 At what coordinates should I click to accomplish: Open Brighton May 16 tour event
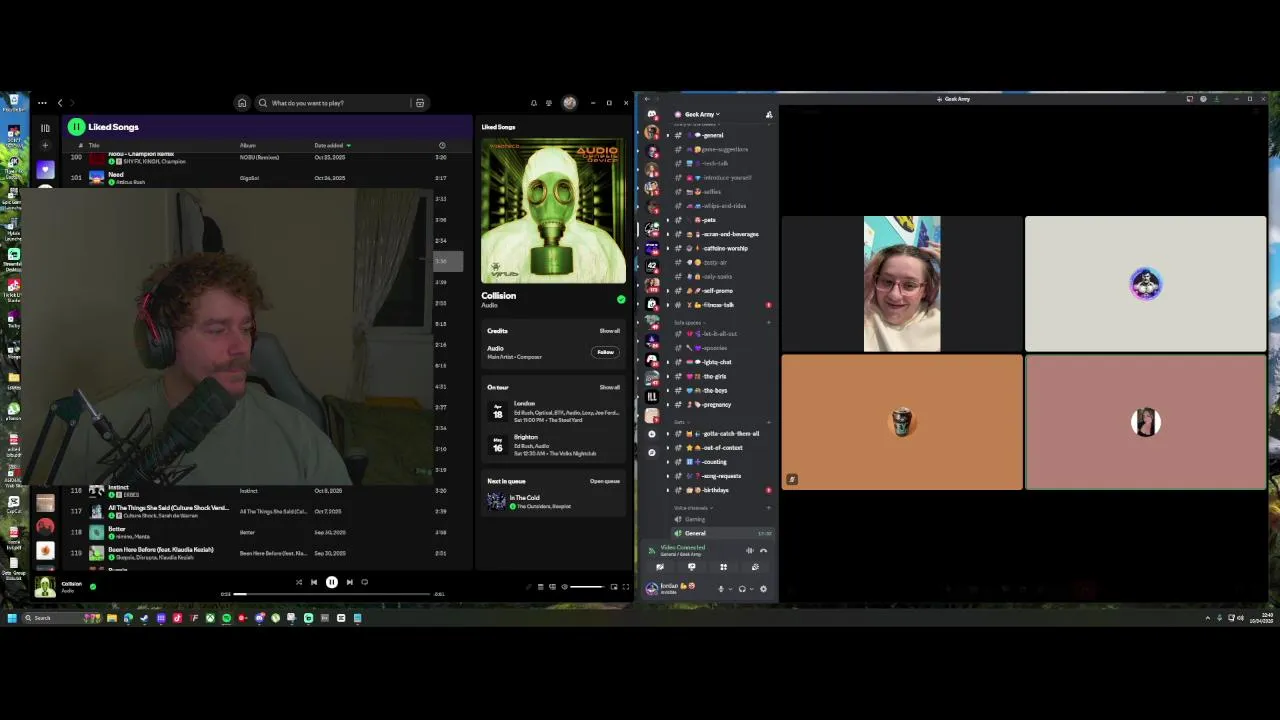554,445
